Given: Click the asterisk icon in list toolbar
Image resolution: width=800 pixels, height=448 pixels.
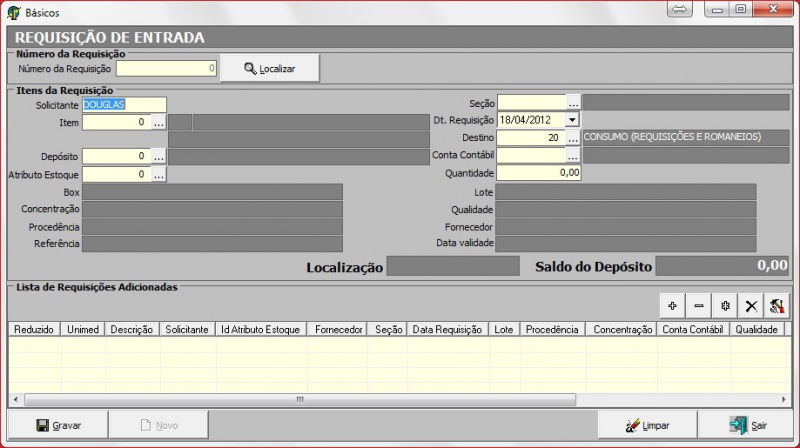Looking at the screenshot, I should click(725, 305).
